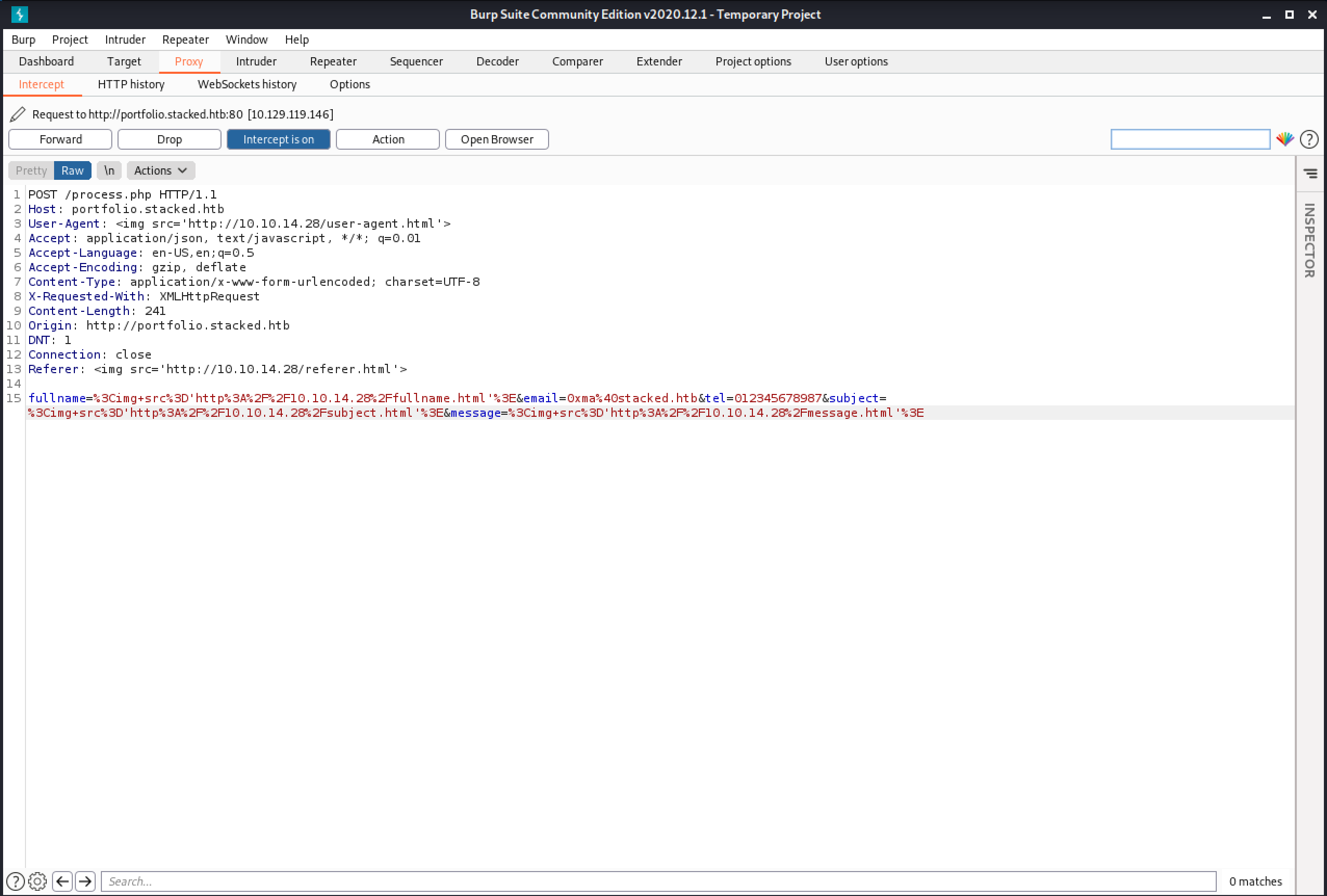
Task: Open search settings gear icon
Action: pos(37,881)
